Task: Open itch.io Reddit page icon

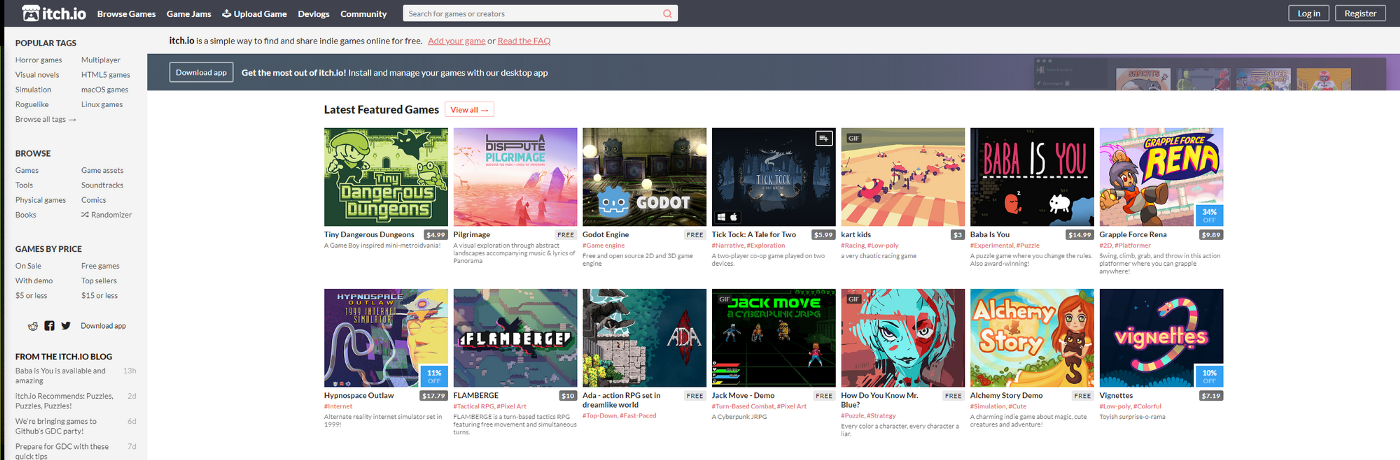Action: [33, 326]
